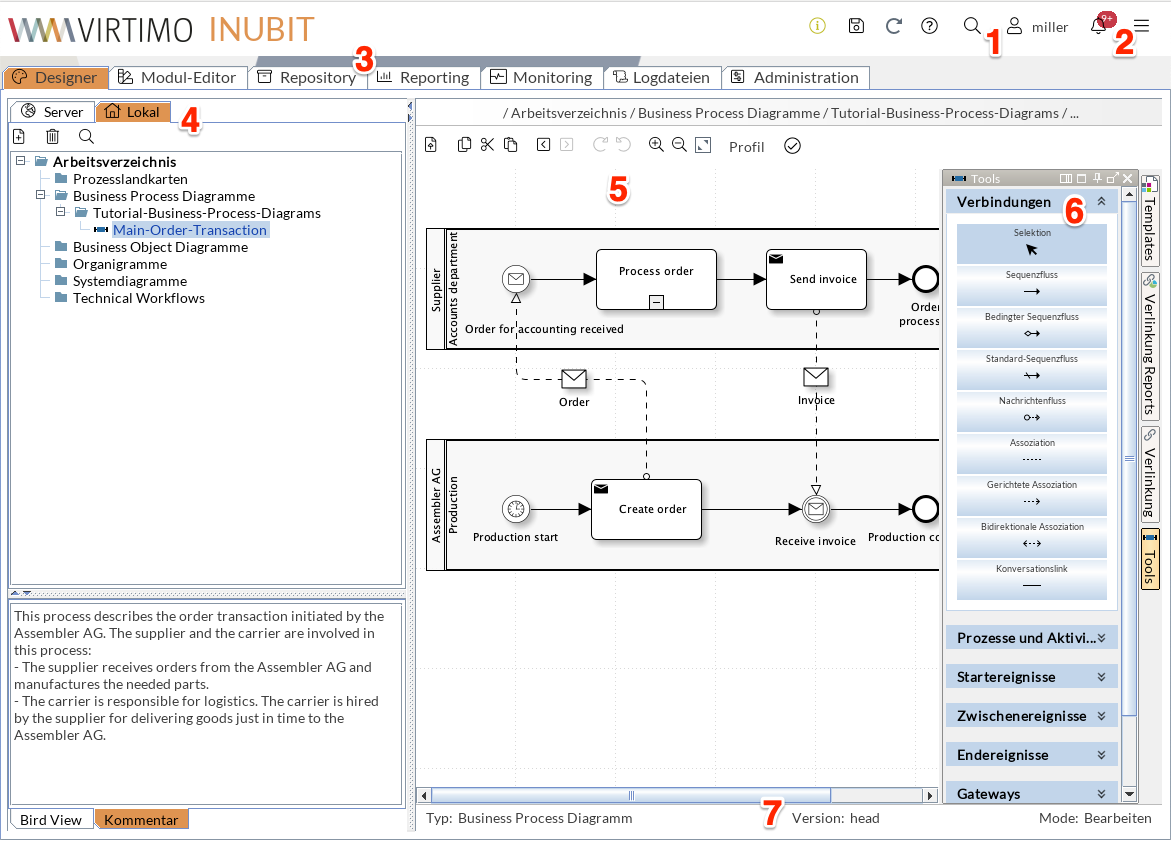This screenshot has height=843, width=1171.
Task: Show the Bird View panel
Action: pyautogui.click(x=50, y=819)
